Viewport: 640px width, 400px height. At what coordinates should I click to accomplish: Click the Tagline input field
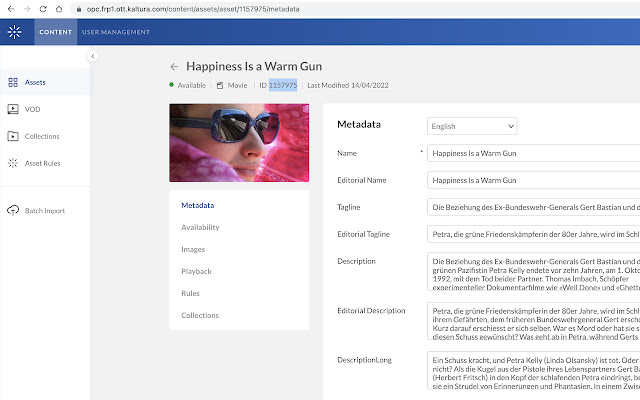tap(533, 207)
